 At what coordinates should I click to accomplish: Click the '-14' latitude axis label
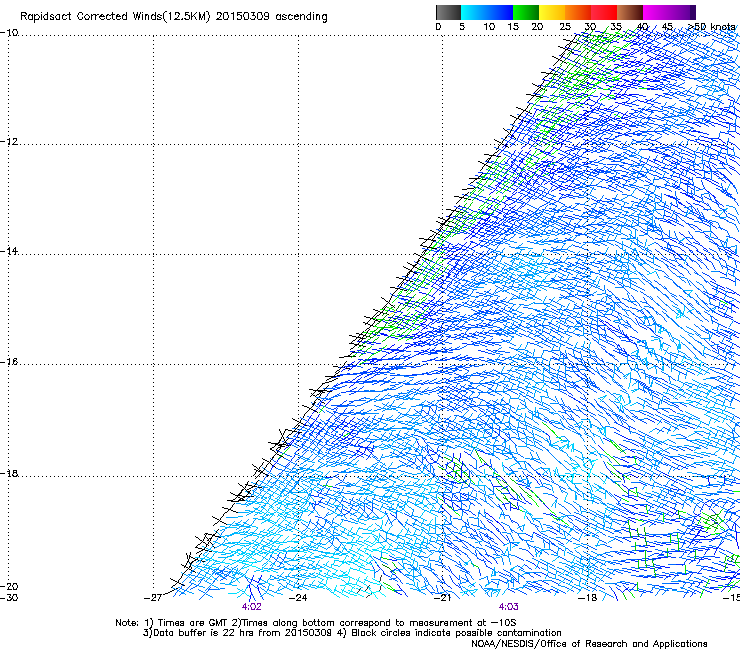click(x=9, y=251)
